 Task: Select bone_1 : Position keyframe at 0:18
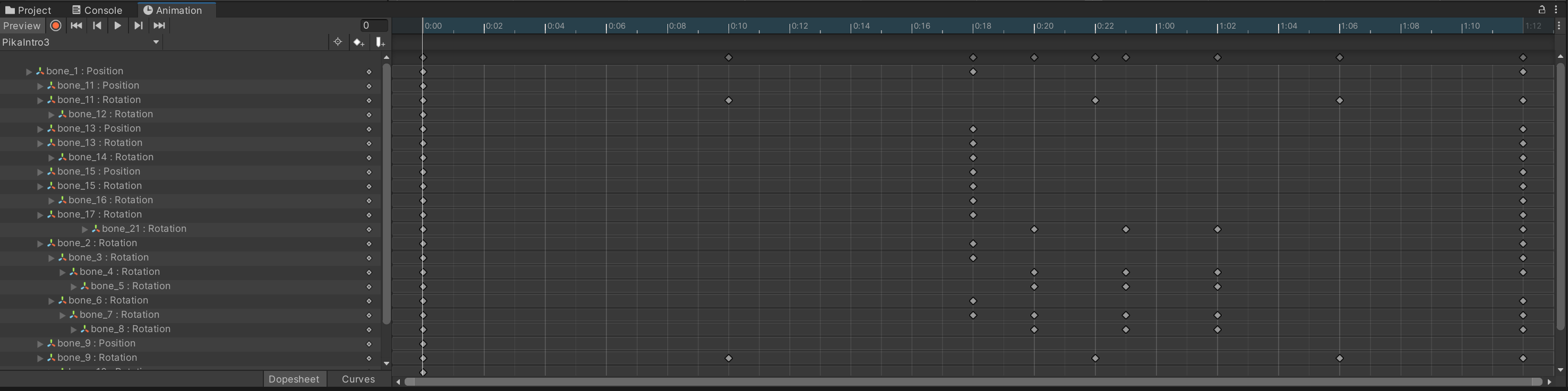(x=973, y=72)
